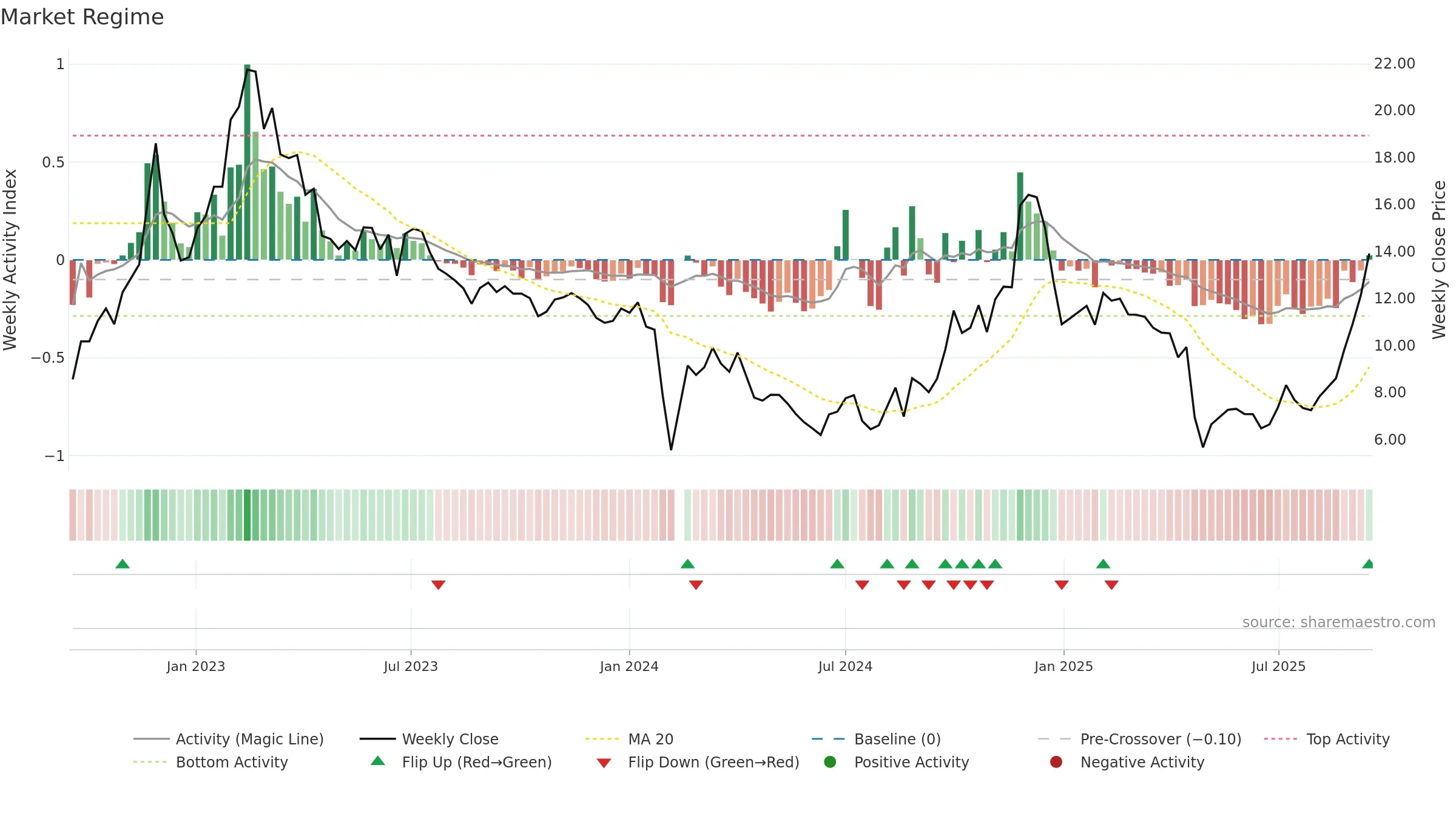Click the flip-down marker after Jul 2023
This screenshot has width=1456, height=819.
coord(439,585)
